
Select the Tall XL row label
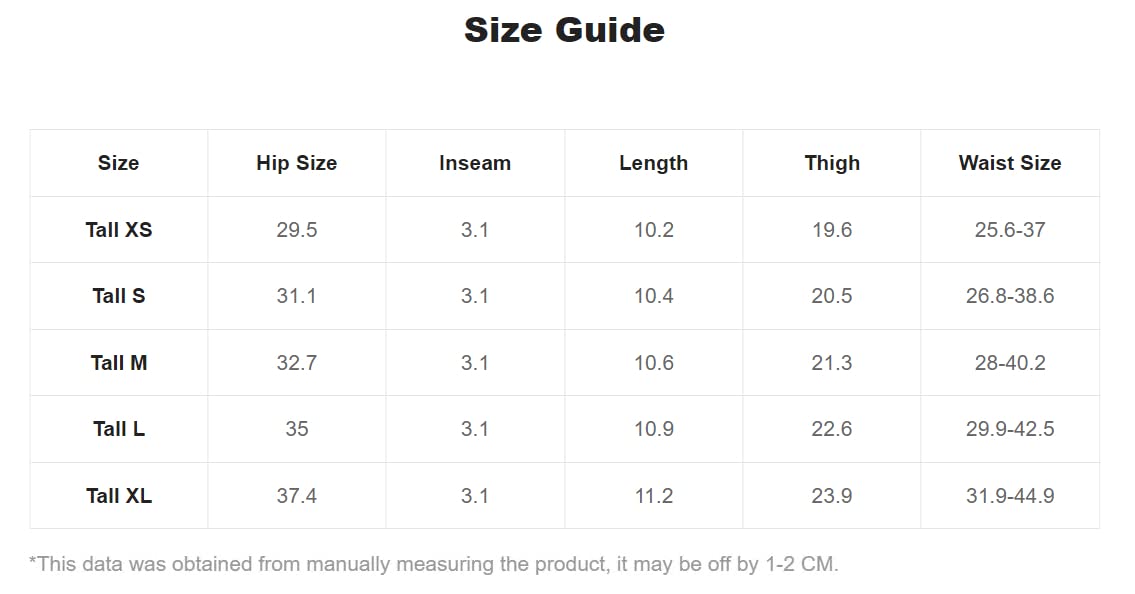click(x=119, y=496)
